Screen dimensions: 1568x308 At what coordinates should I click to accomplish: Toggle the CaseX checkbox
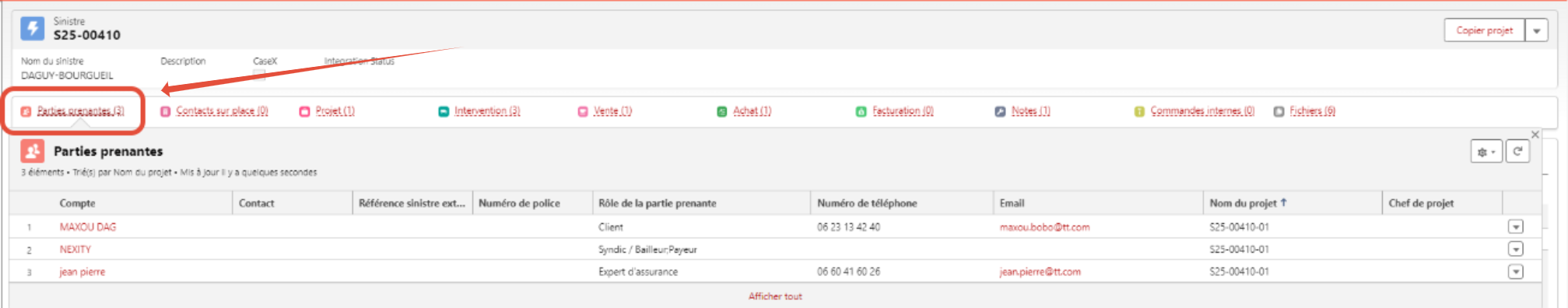(259, 75)
